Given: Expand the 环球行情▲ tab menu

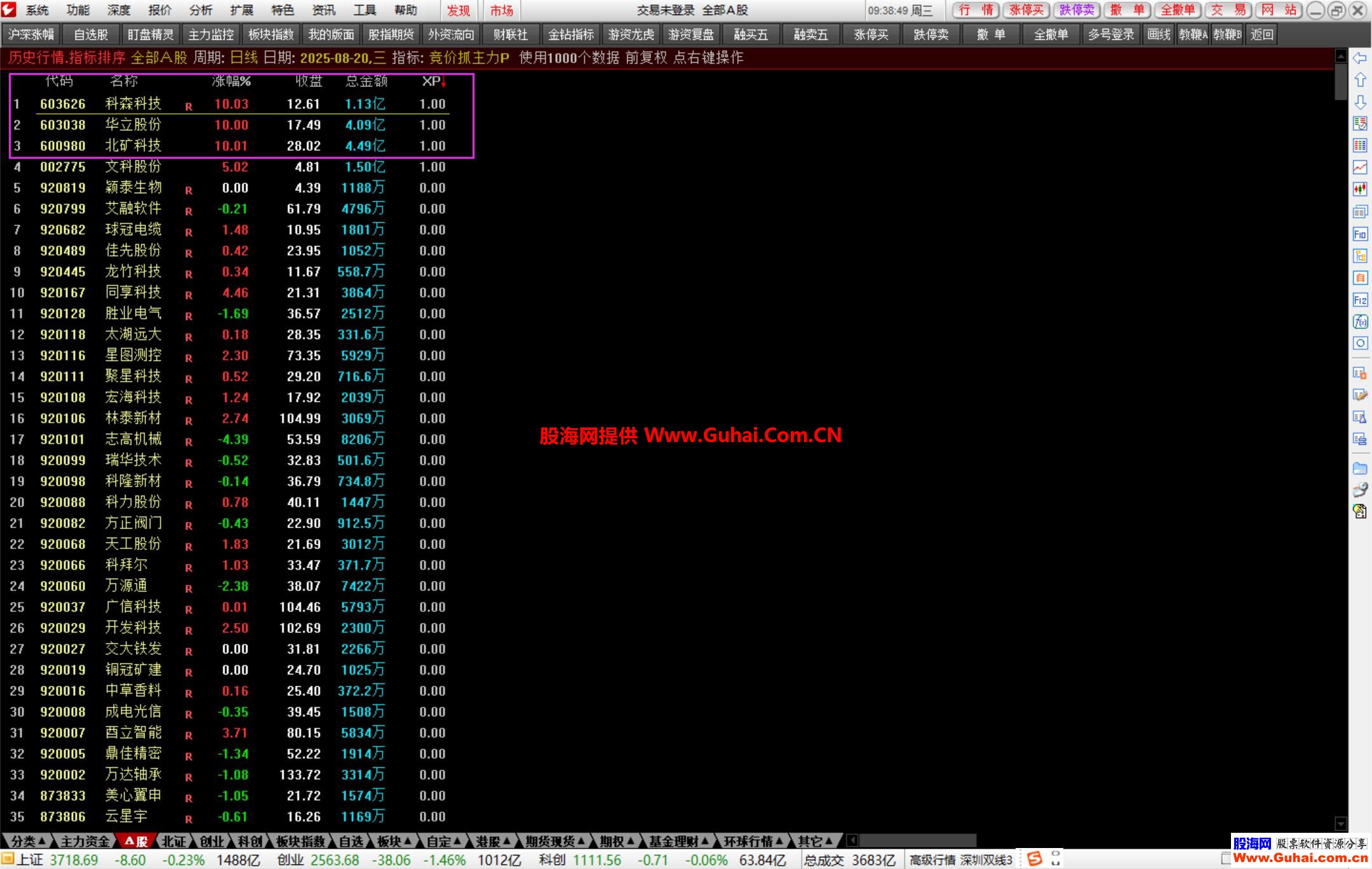Looking at the screenshot, I should (x=753, y=841).
